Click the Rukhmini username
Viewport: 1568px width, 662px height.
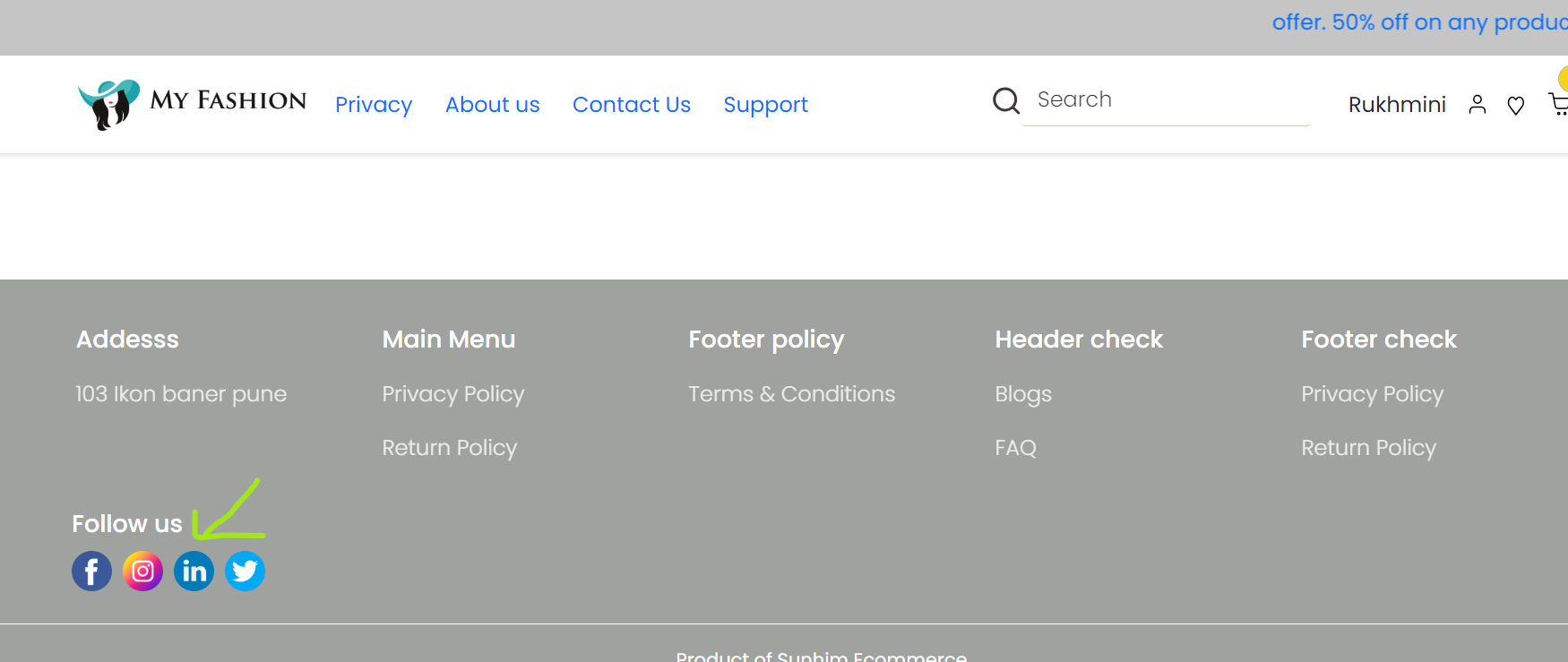tap(1397, 105)
